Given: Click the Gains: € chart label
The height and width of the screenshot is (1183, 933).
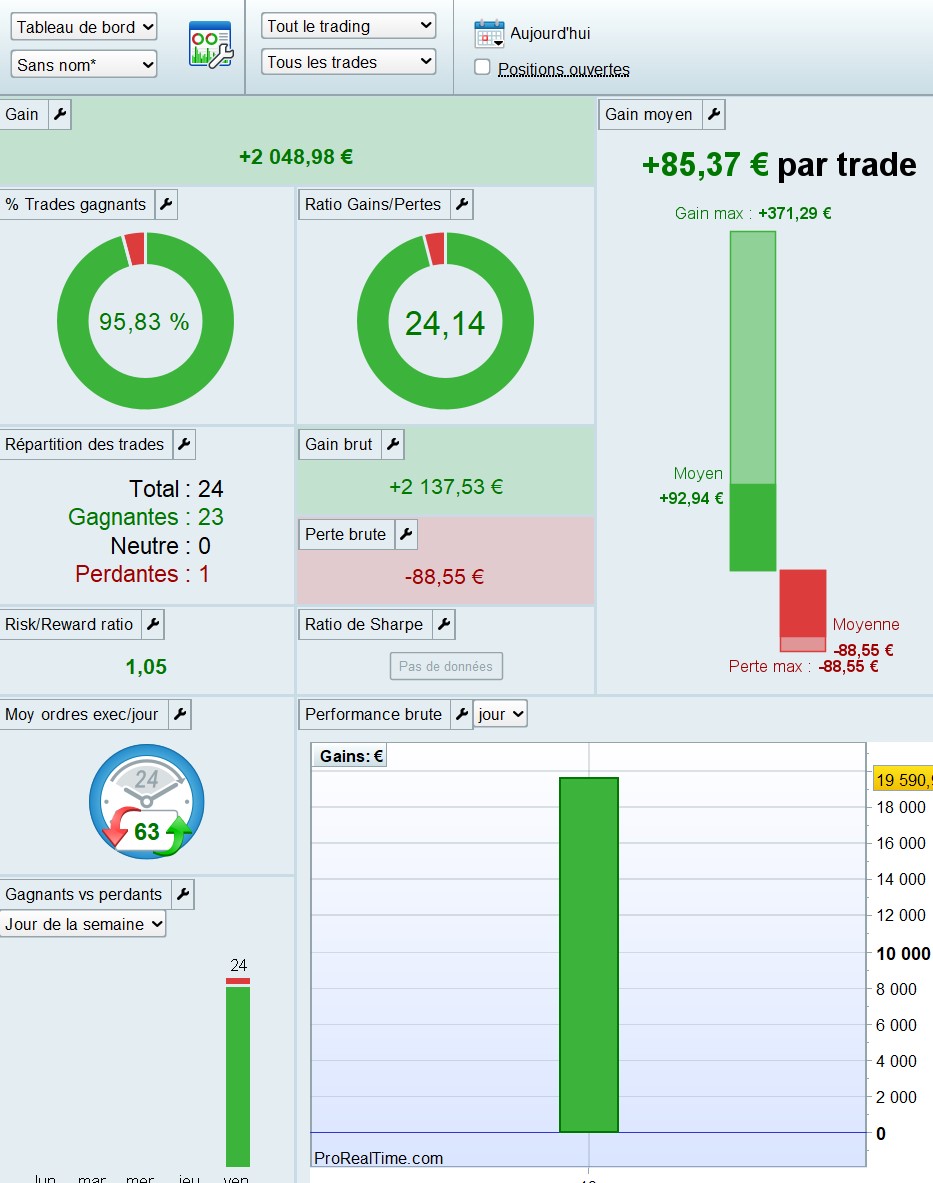Looking at the screenshot, I should coord(351,756).
